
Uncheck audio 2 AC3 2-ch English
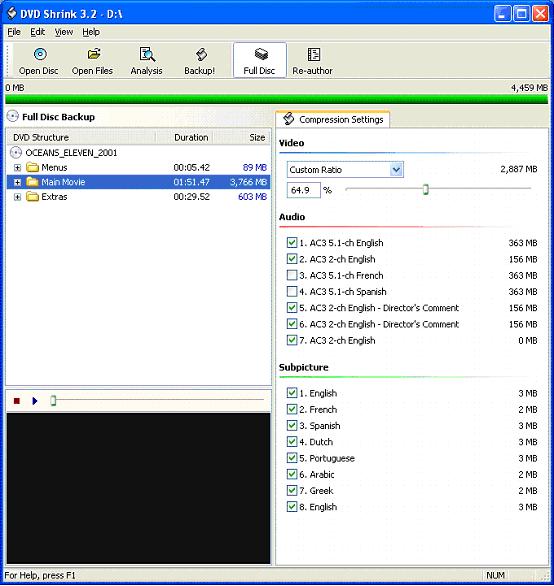tap(292, 259)
